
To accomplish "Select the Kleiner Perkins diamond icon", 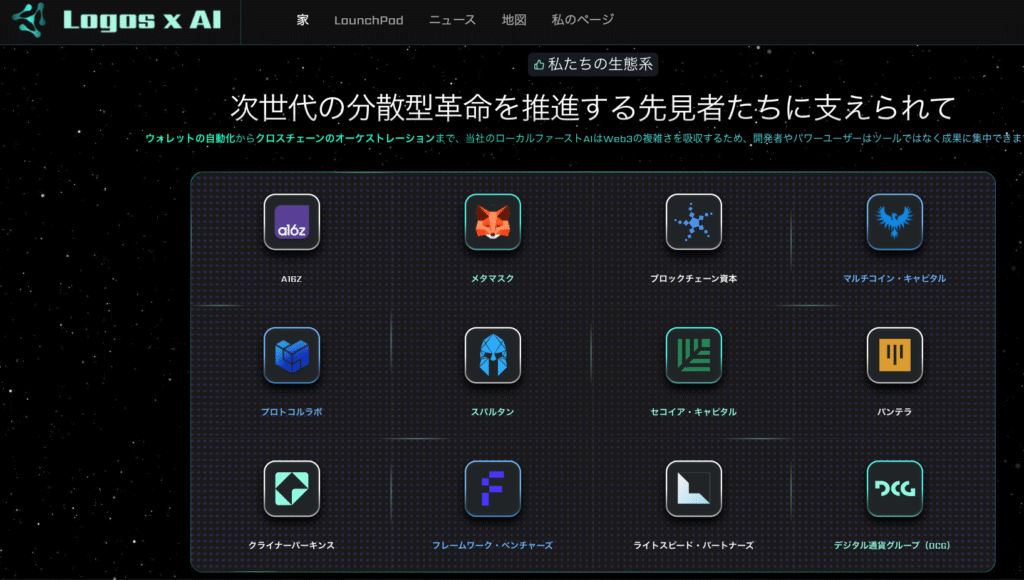I will pyautogui.click(x=292, y=489).
